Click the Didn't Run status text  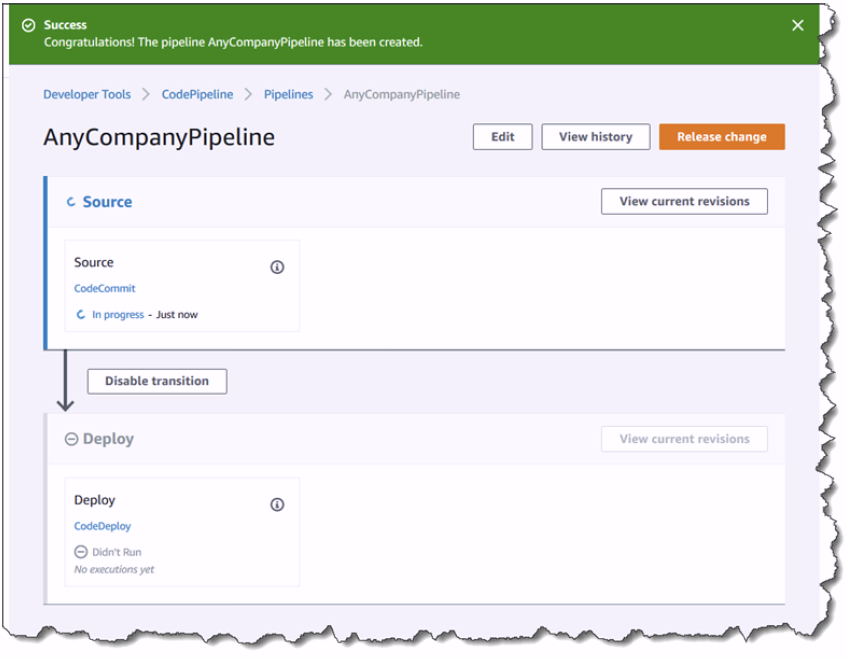point(117,552)
